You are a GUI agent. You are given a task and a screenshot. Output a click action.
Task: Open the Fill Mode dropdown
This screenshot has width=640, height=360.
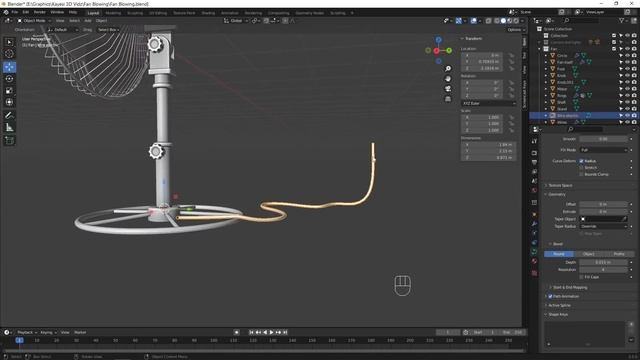(603, 150)
